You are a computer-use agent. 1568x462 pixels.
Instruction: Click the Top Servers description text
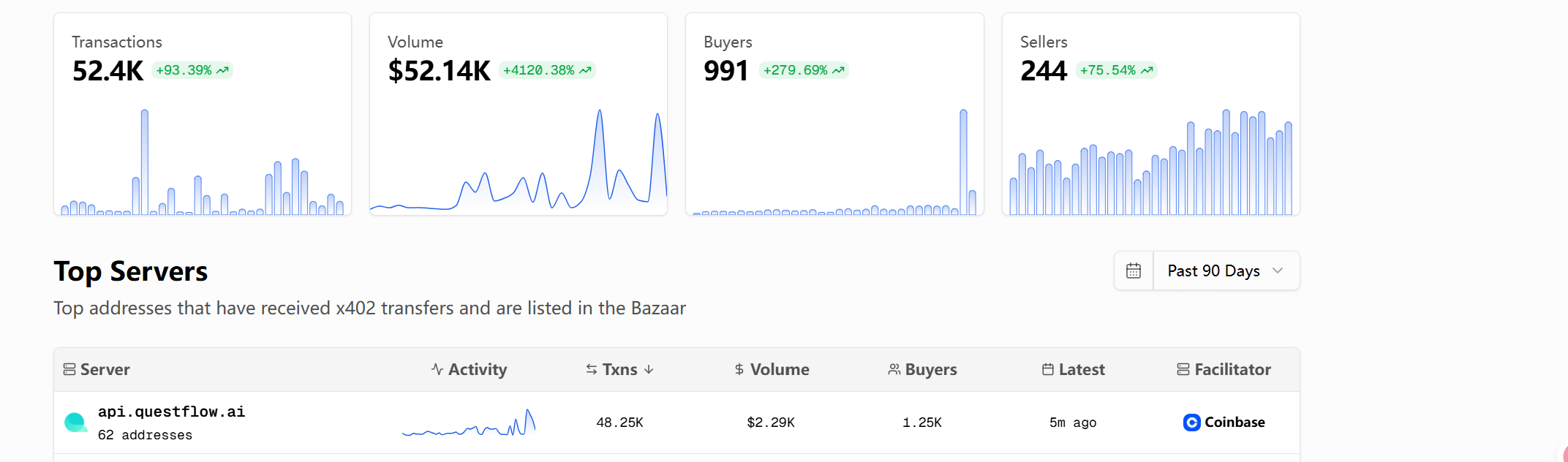[370, 308]
